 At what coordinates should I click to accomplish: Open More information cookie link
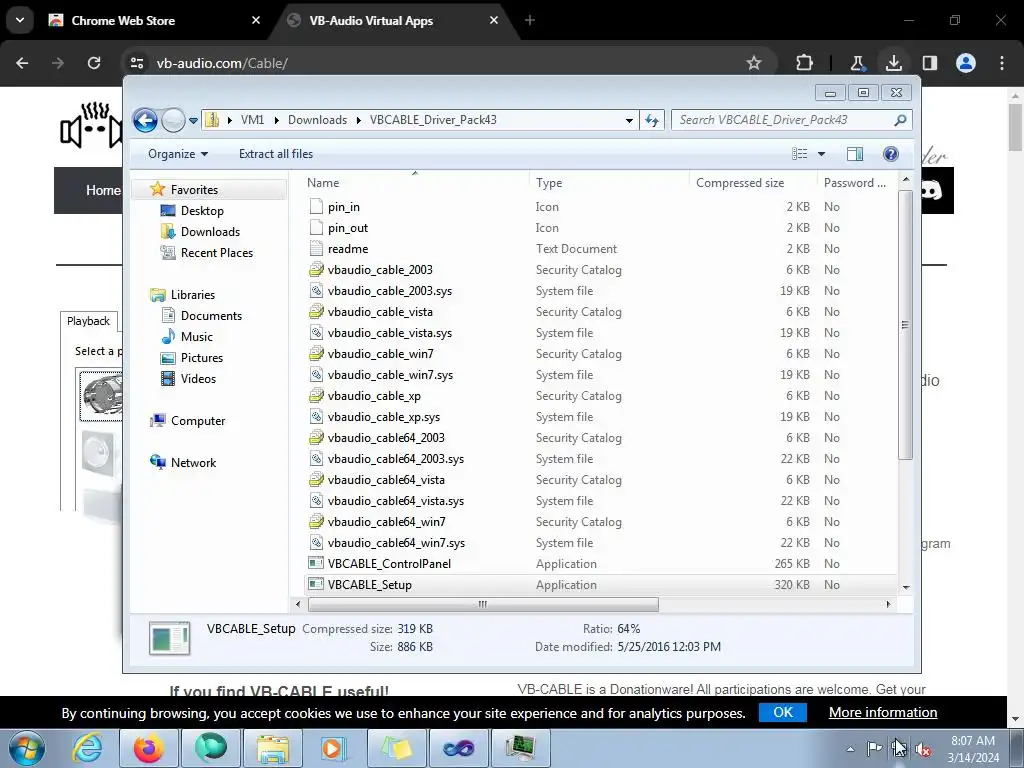pos(883,712)
